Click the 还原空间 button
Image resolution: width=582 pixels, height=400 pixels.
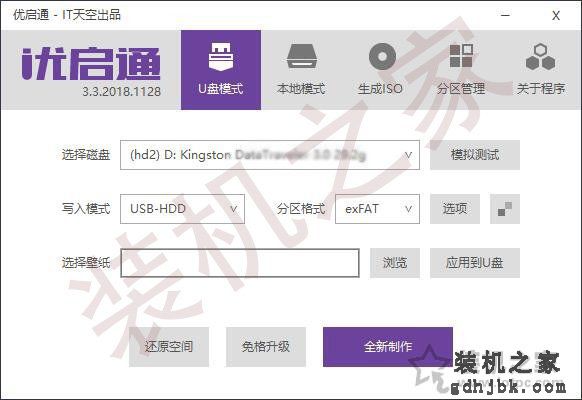pos(169,347)
